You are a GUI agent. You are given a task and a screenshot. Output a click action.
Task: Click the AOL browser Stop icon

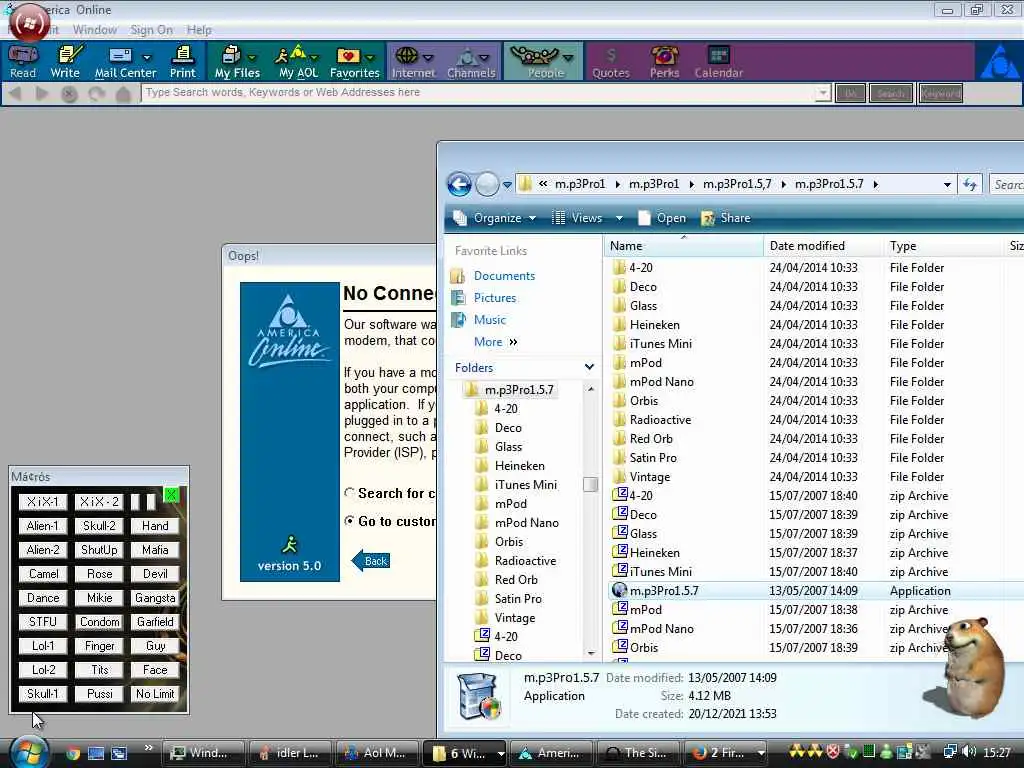69,94
